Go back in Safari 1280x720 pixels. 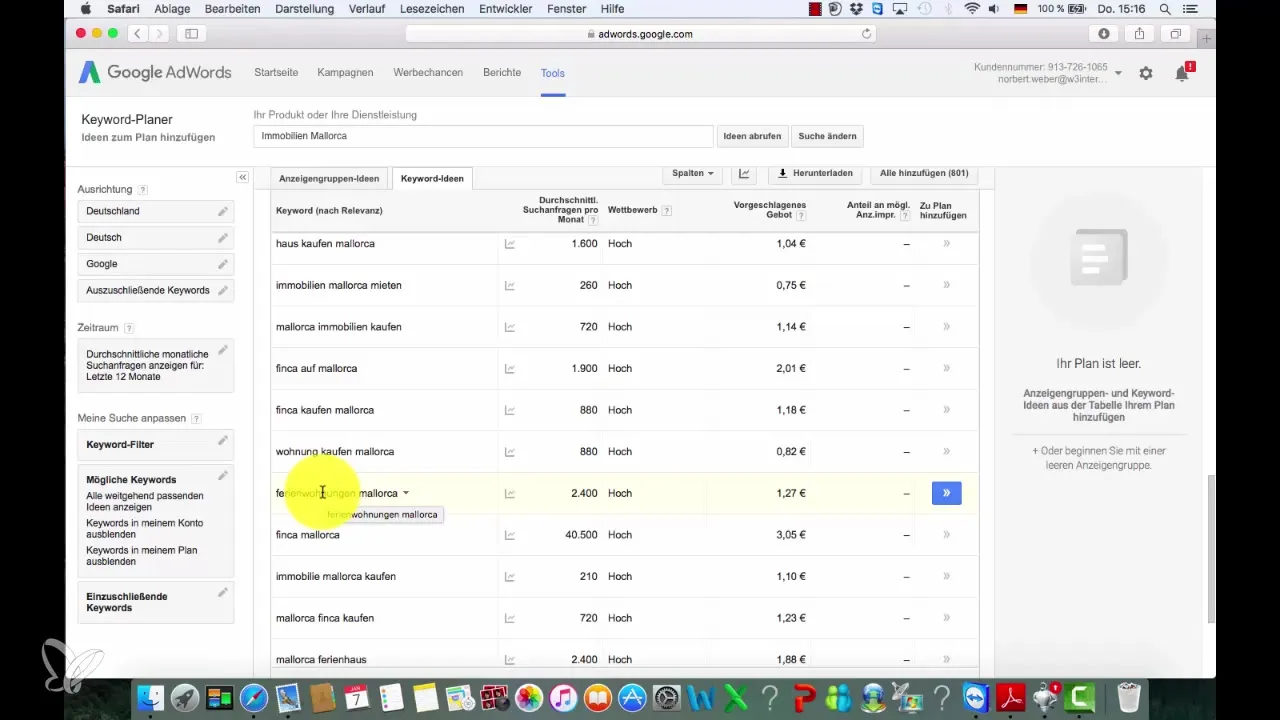pyautogui.click(x=139, y=34)
